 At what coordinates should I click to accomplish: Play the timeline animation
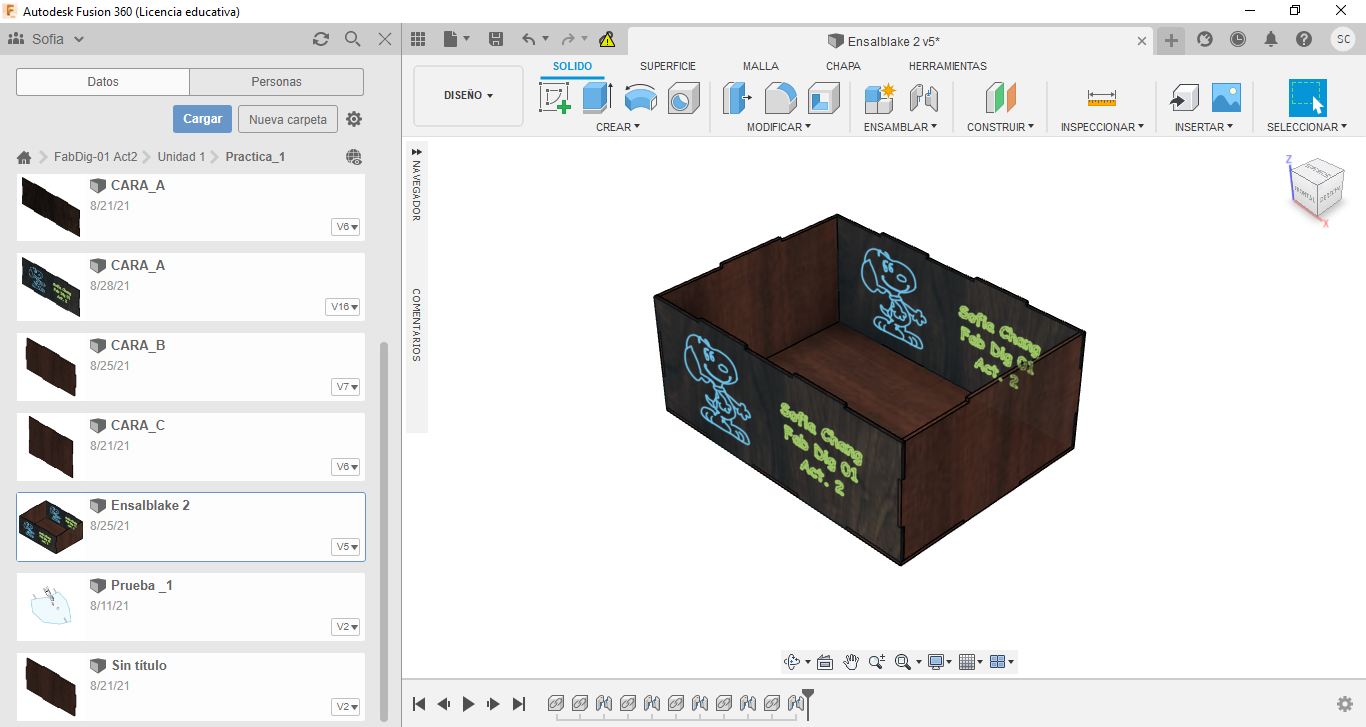[468, 704]
